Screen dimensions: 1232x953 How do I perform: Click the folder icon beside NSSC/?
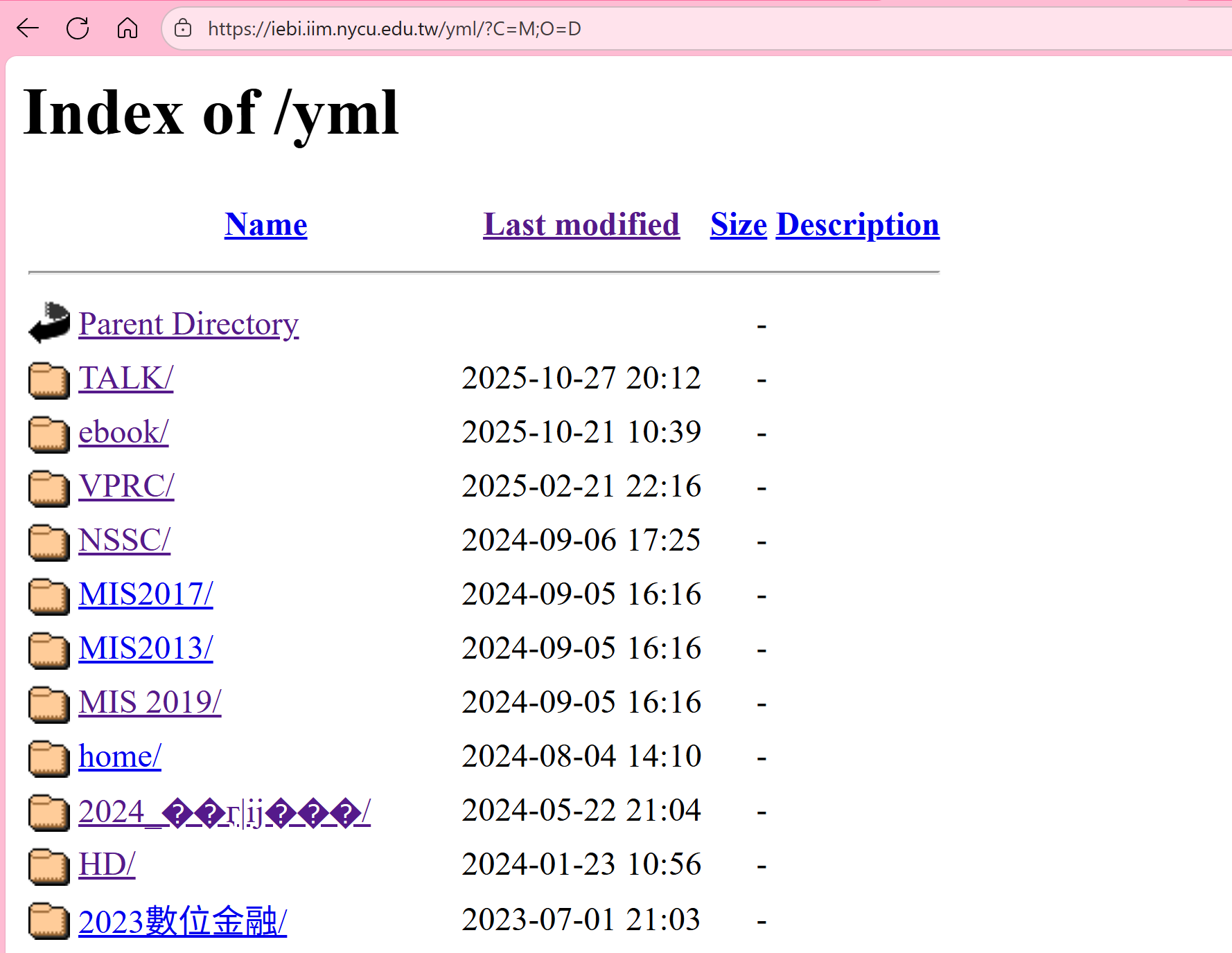point(49,542)
